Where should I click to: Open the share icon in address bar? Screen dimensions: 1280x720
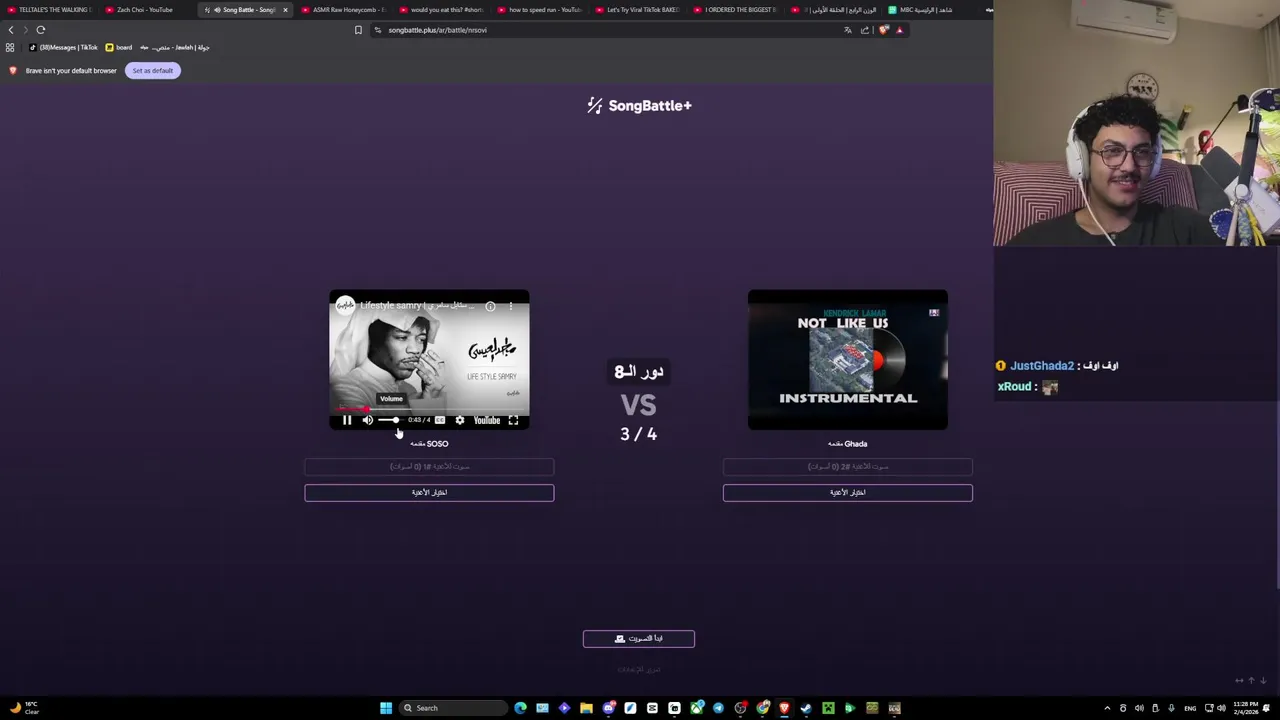coord(865,30)
